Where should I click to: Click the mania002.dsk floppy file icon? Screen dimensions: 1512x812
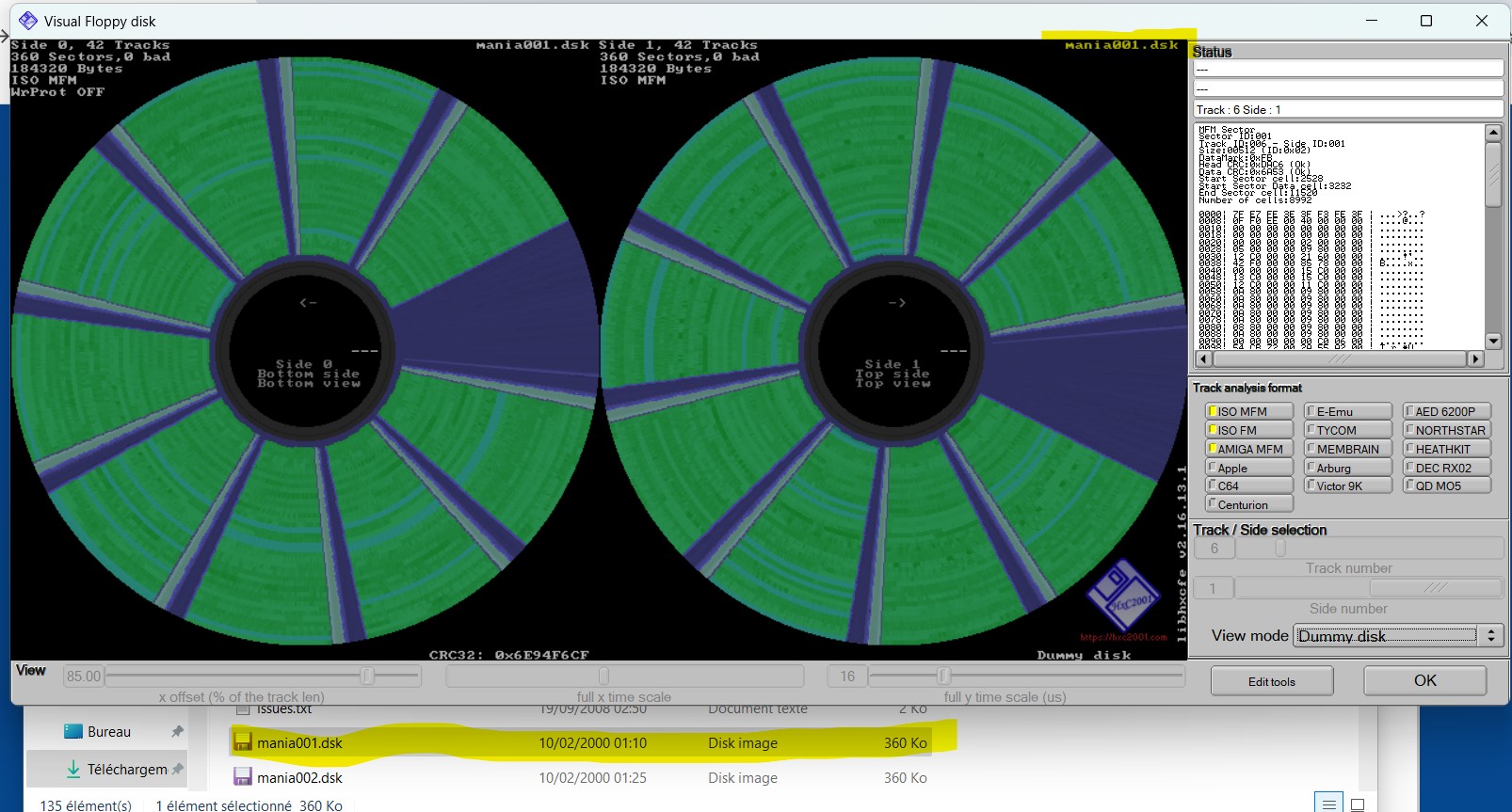coord(243,777)
